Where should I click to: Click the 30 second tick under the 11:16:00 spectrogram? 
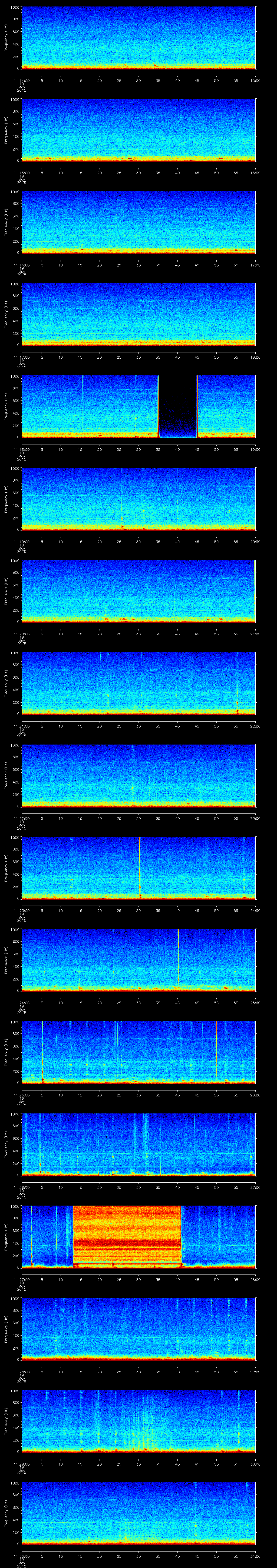(138, 265)
